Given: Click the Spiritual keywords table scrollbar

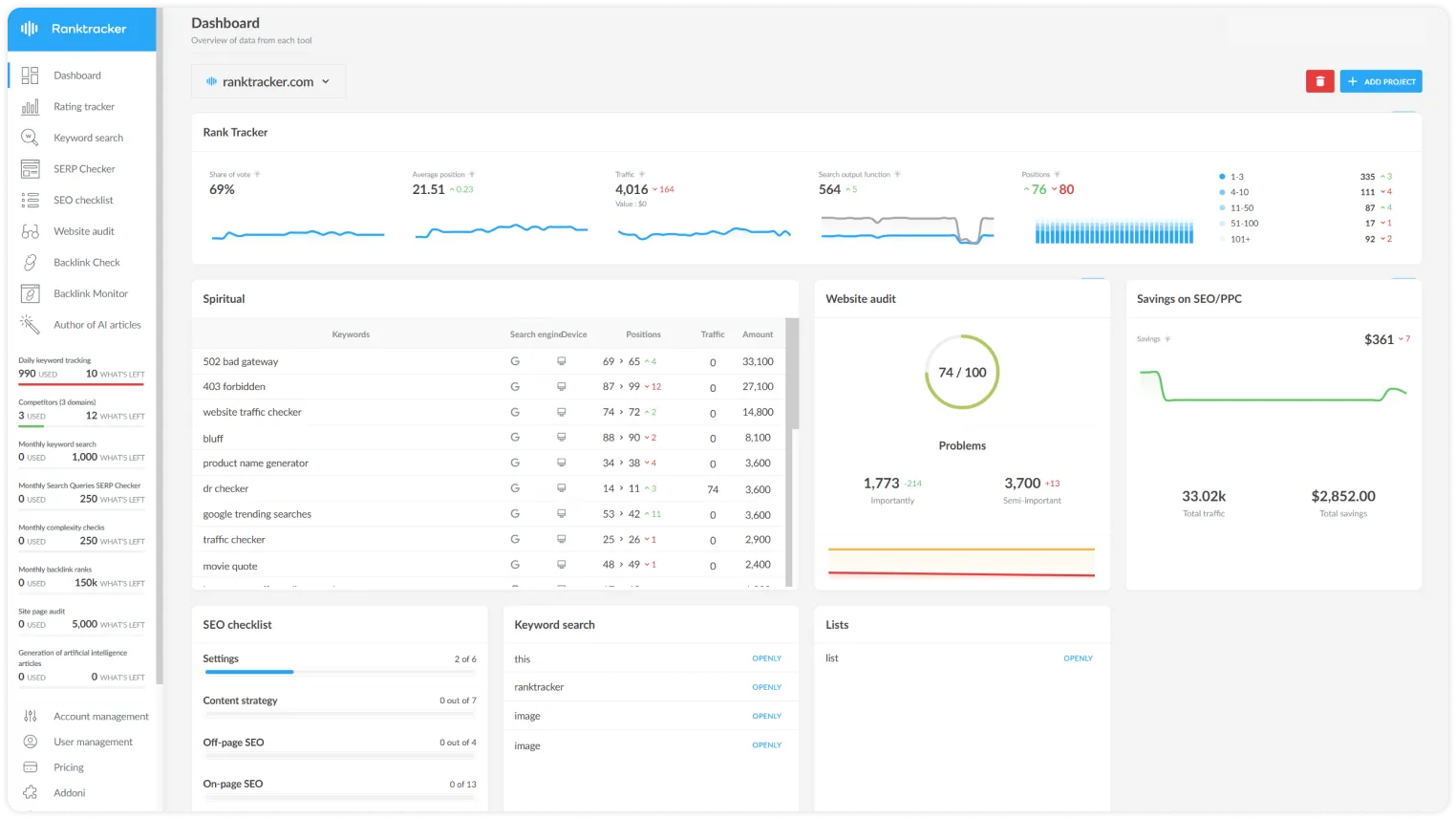Looking at the screenshot, I should [791, 374].
